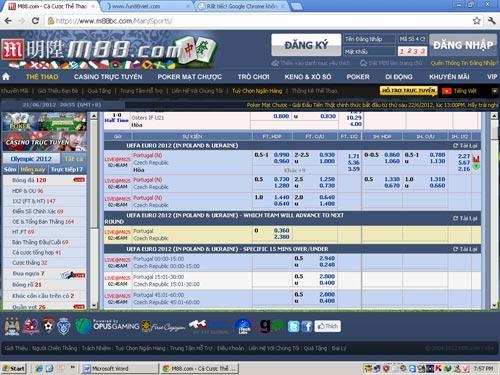Click Tải Lại next to UEFA EURO 2012

tap(465, 146)
